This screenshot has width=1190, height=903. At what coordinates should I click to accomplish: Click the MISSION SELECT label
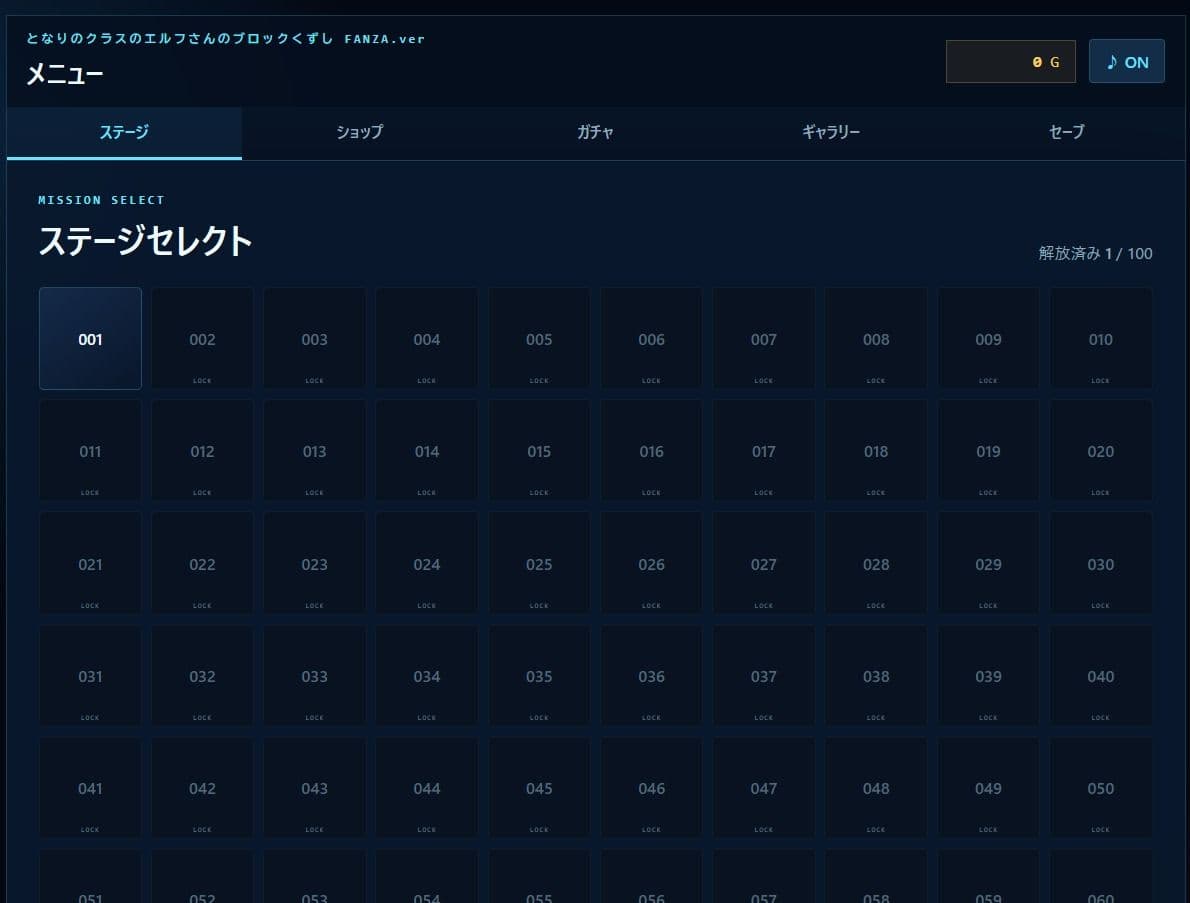102,200
